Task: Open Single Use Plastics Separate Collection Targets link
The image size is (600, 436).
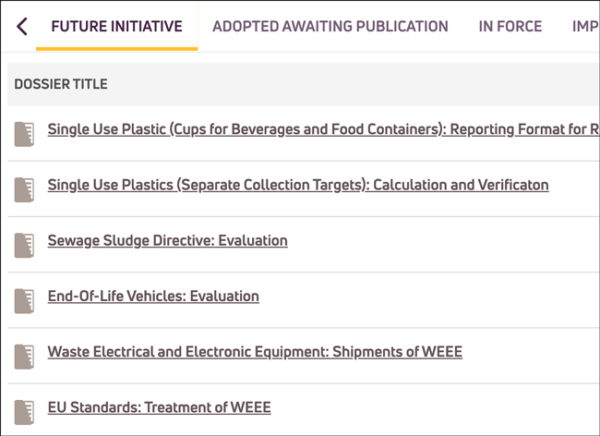Action: click(298, 185)
